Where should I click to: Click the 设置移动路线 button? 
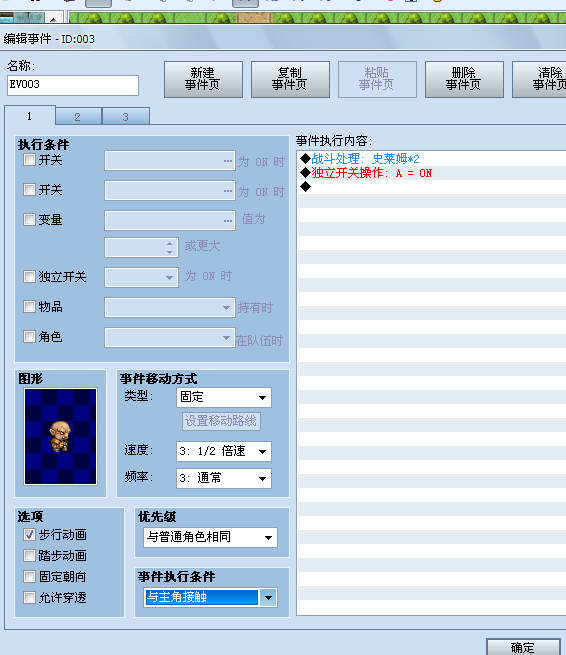[x=221, y=421]
